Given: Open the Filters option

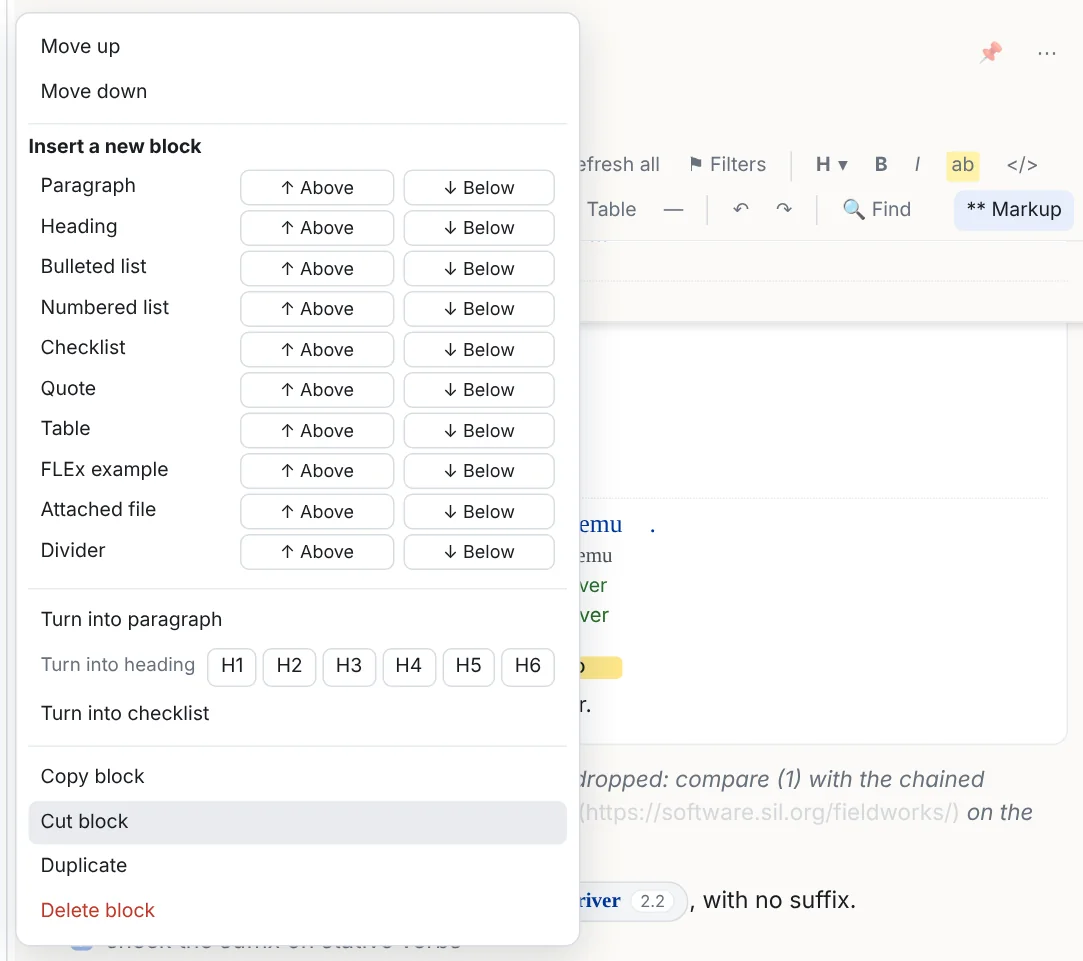Looking at the screenshot, I should 728,164.
